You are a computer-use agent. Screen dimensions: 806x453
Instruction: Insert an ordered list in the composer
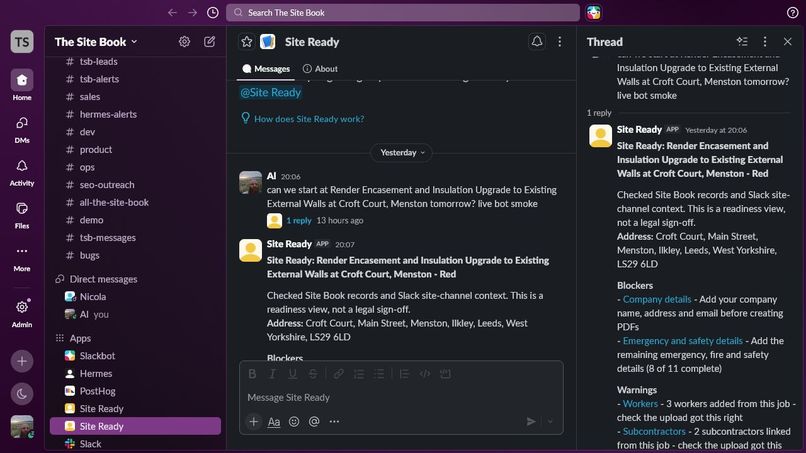click(359, 374)
